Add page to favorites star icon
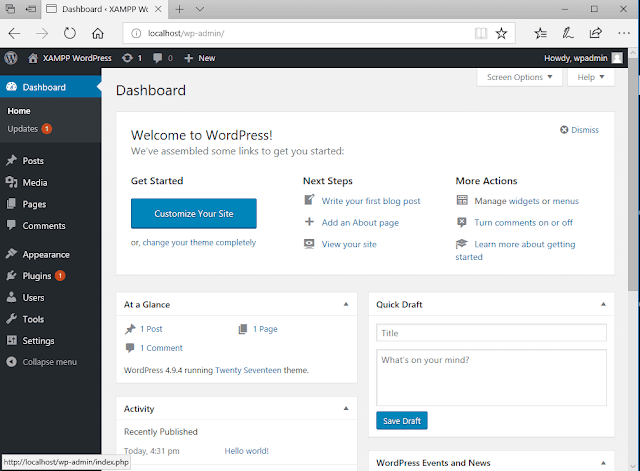Viewport: 640px width, 471px height. point(501,33)
